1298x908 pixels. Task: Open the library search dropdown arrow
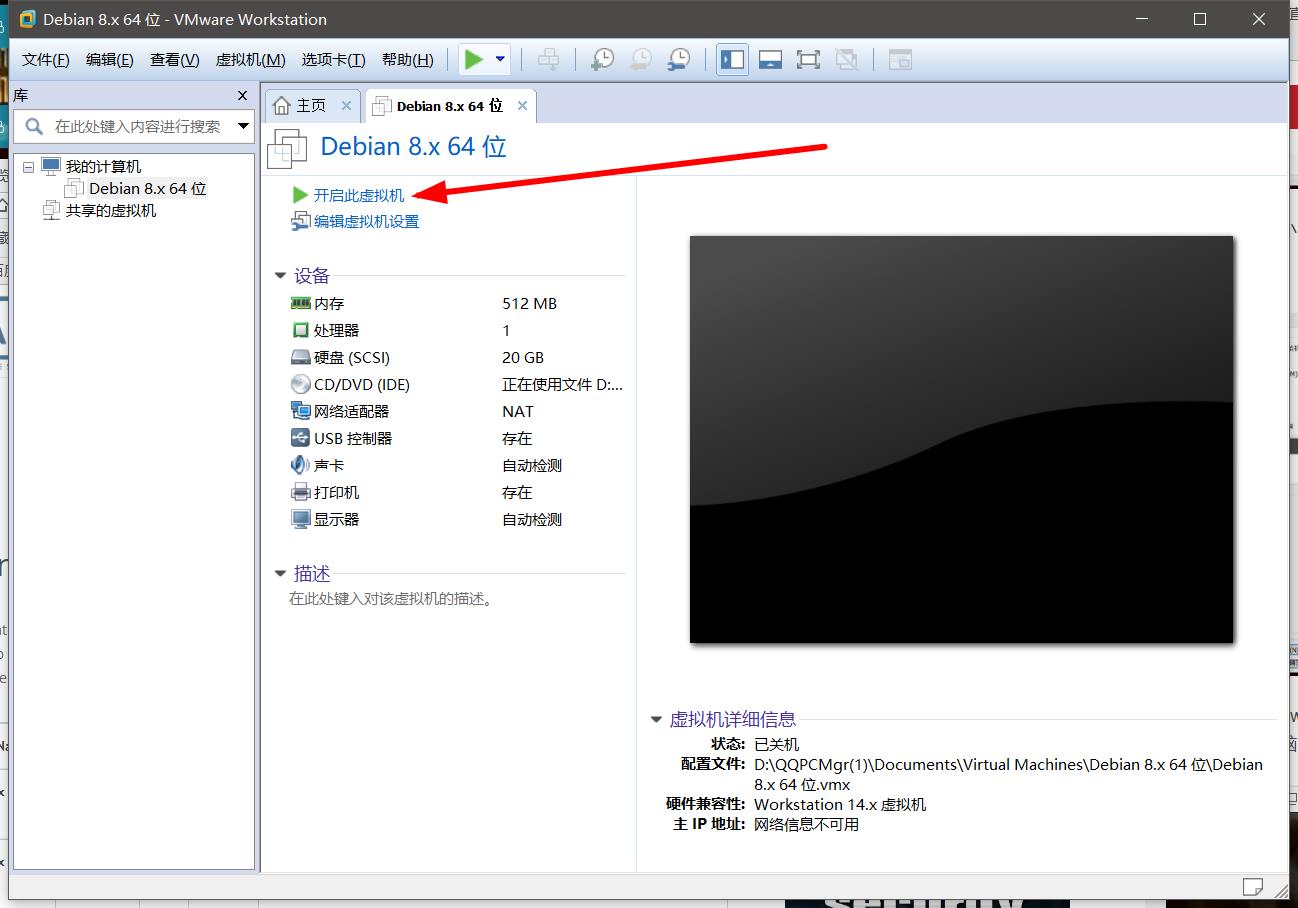(244, 126)
